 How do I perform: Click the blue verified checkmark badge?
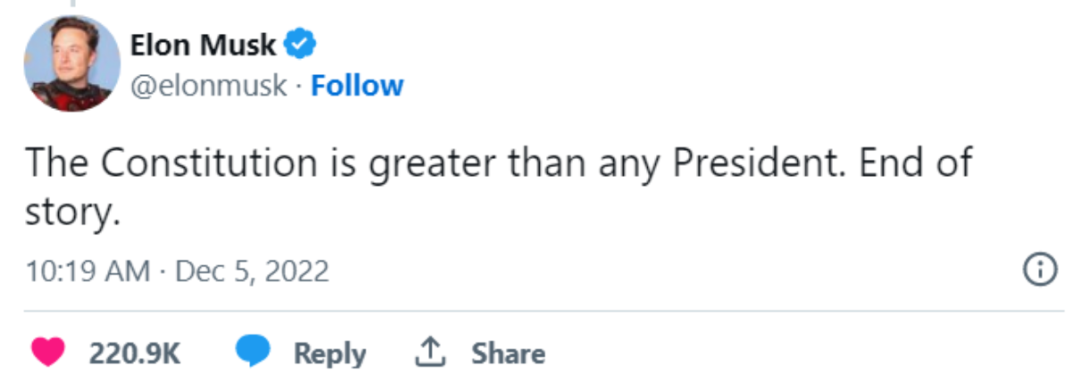tap(301, 45)
